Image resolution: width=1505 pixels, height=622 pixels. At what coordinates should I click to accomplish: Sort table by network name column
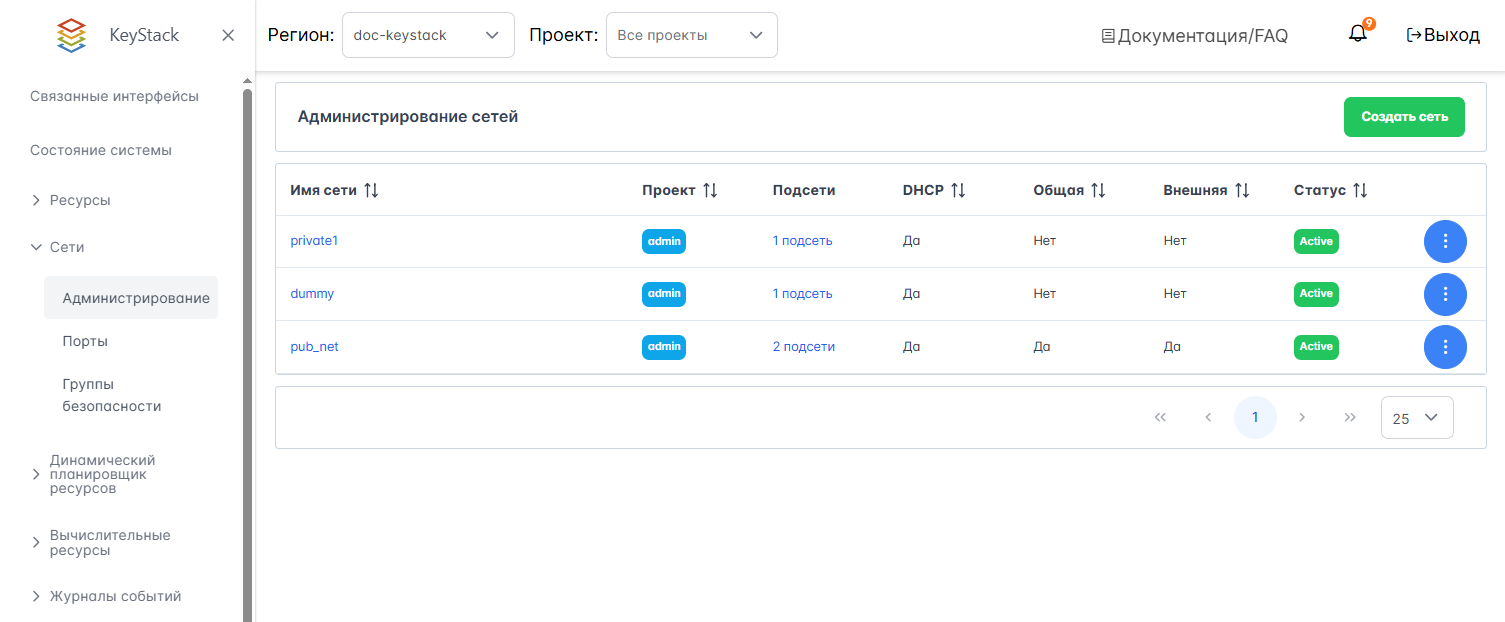pyautogui.click(x=371, y=190)
